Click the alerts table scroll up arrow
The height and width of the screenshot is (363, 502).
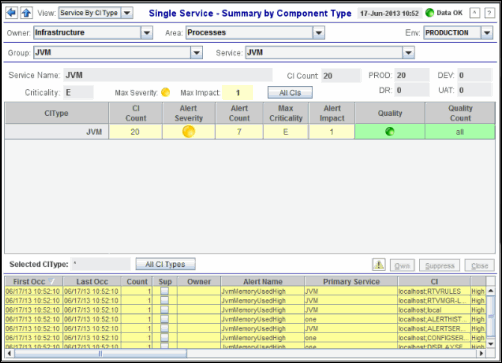tap(491, 291)
